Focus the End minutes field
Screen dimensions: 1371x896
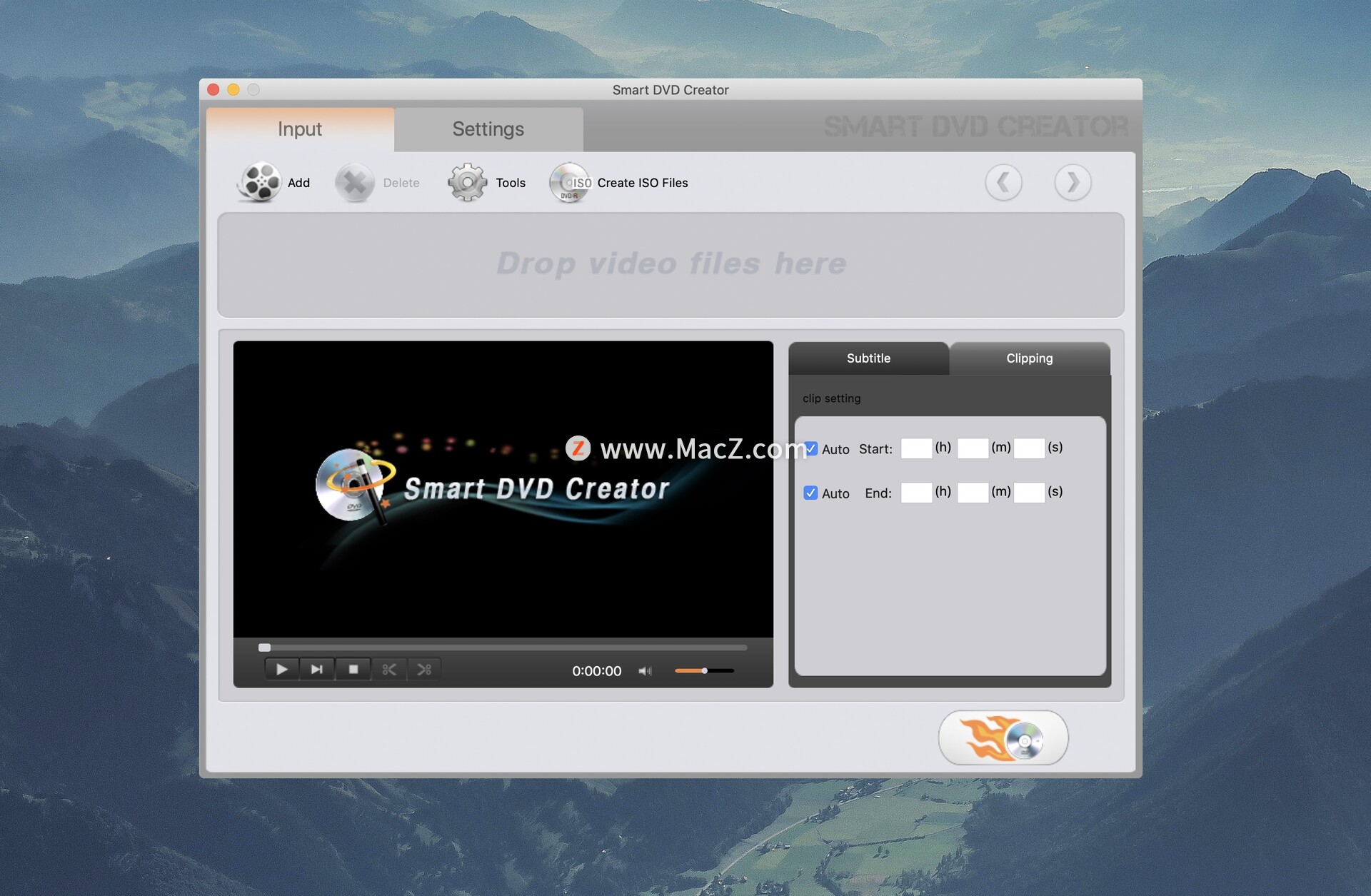[x=973, y=493]
